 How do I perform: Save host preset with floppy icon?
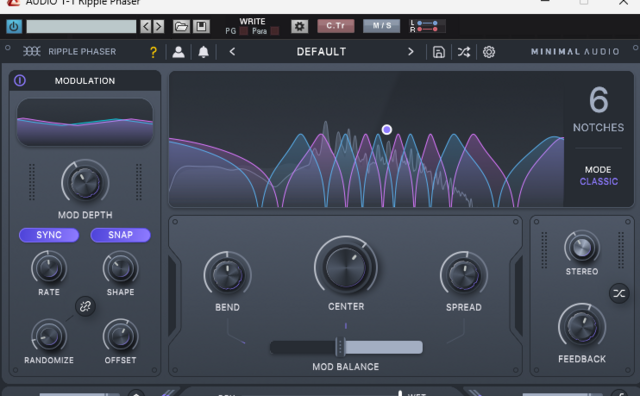click(x=201, y=27)
